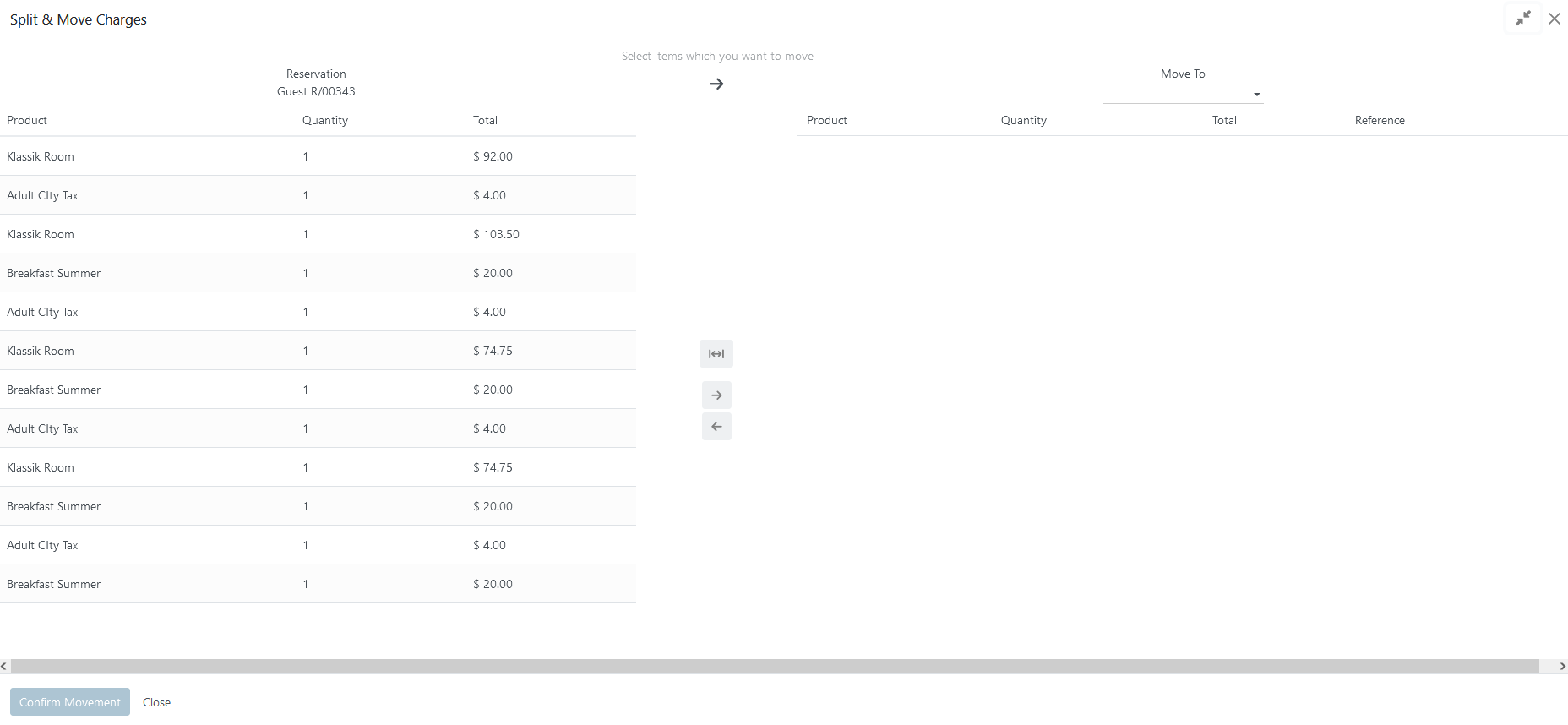
Task: Click the right table Total column header
Action: 1224,120
